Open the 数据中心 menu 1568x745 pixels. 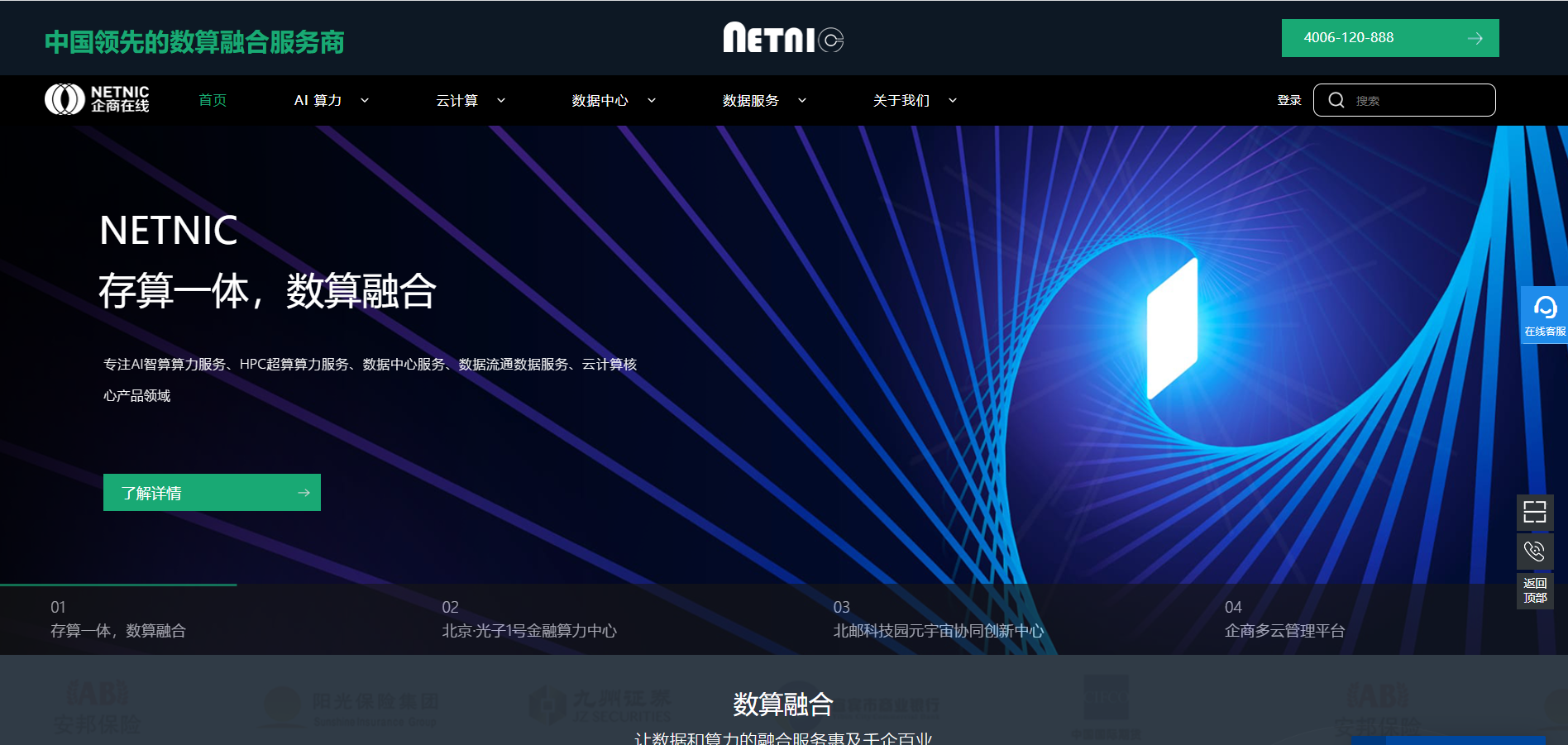coord(600,100)
